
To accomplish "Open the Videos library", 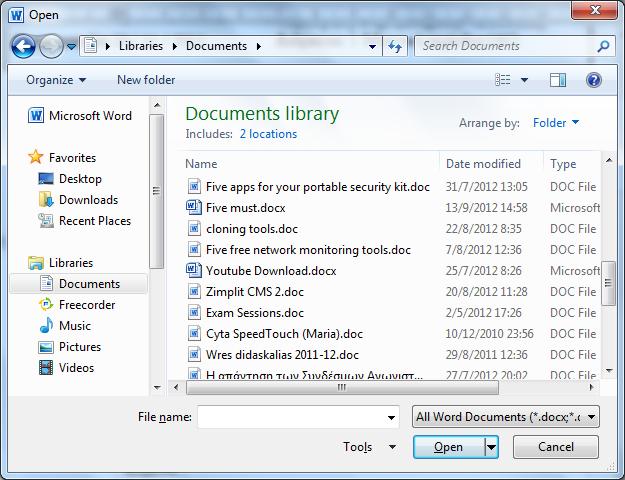I will (x=66, y=368).
